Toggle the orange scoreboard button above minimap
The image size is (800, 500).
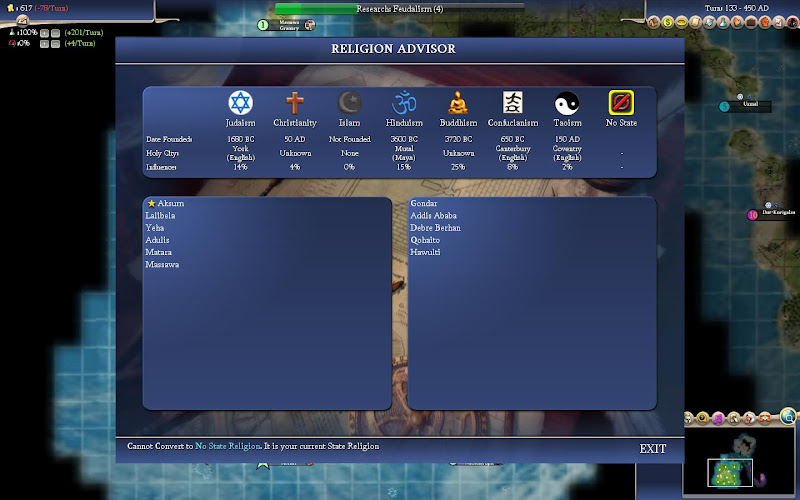[x=765, y=418]
